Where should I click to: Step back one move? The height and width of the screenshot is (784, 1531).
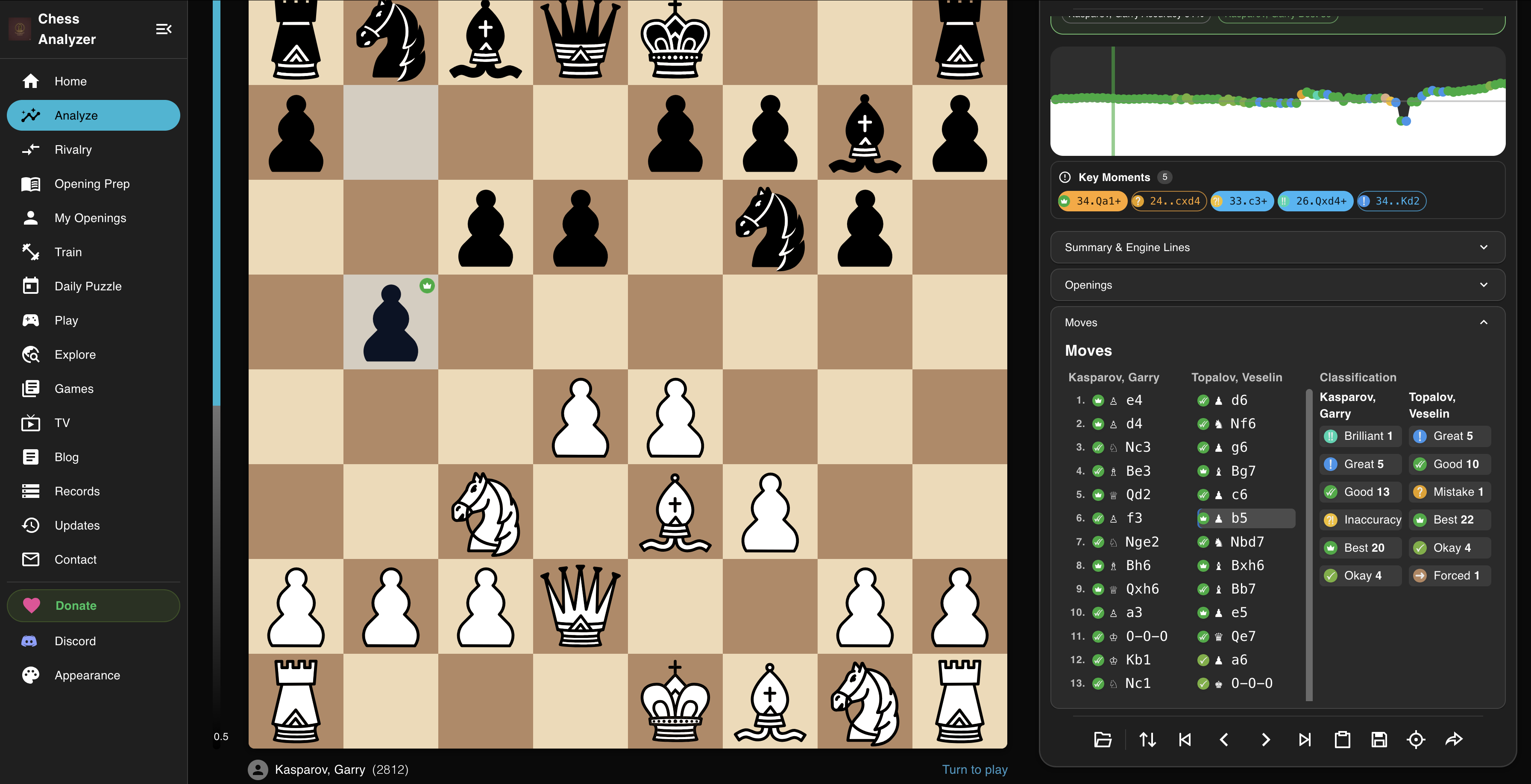[x=1224, y=740]
